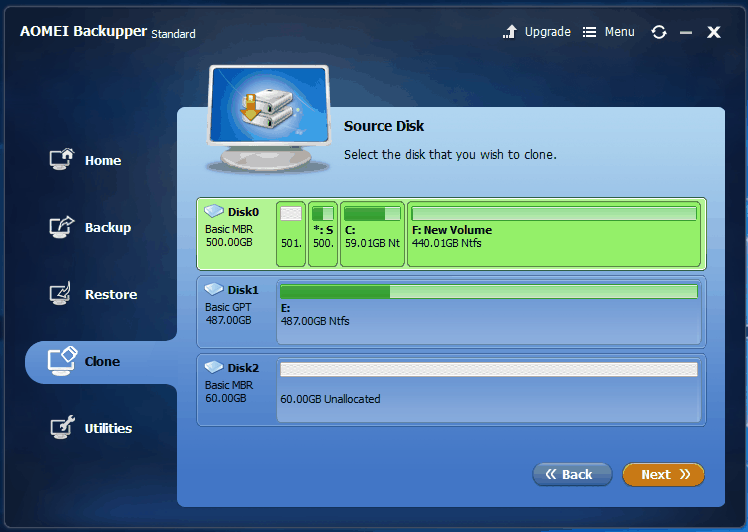Select the *: S system reserved partition
This screenshot has width=748, height=532.
323,234
